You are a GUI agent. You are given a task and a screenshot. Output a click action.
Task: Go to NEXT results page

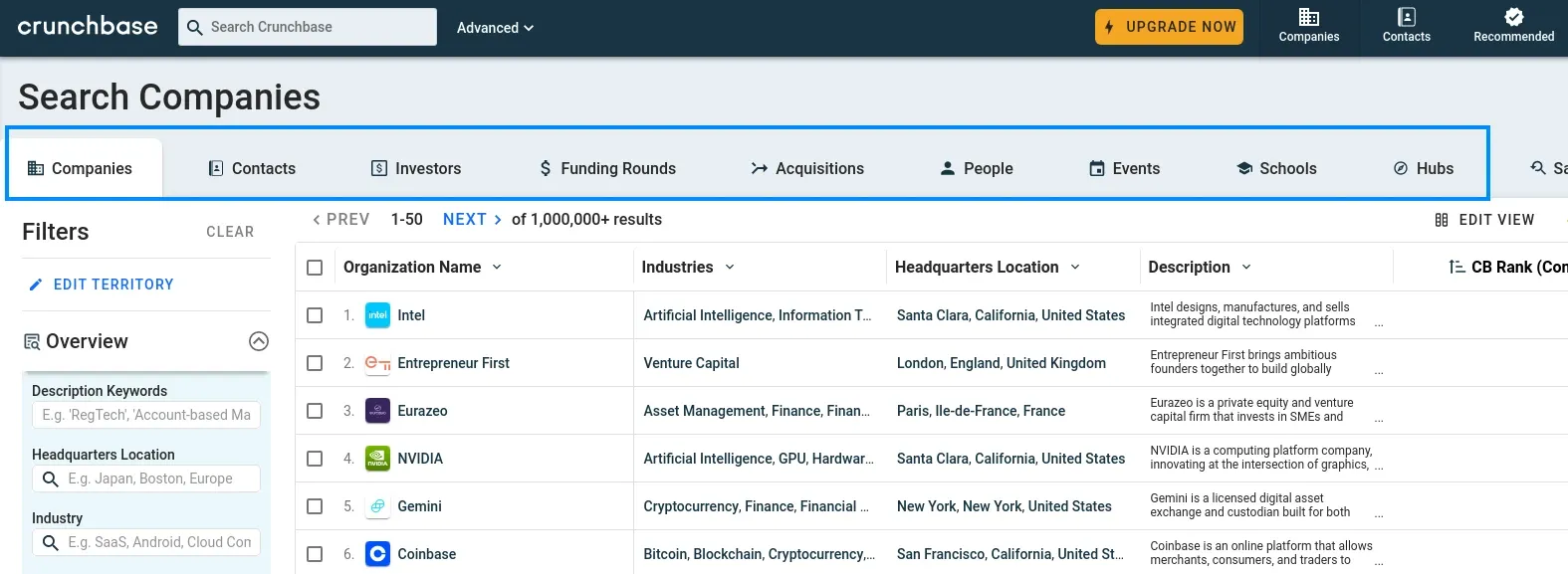(472, 219)
